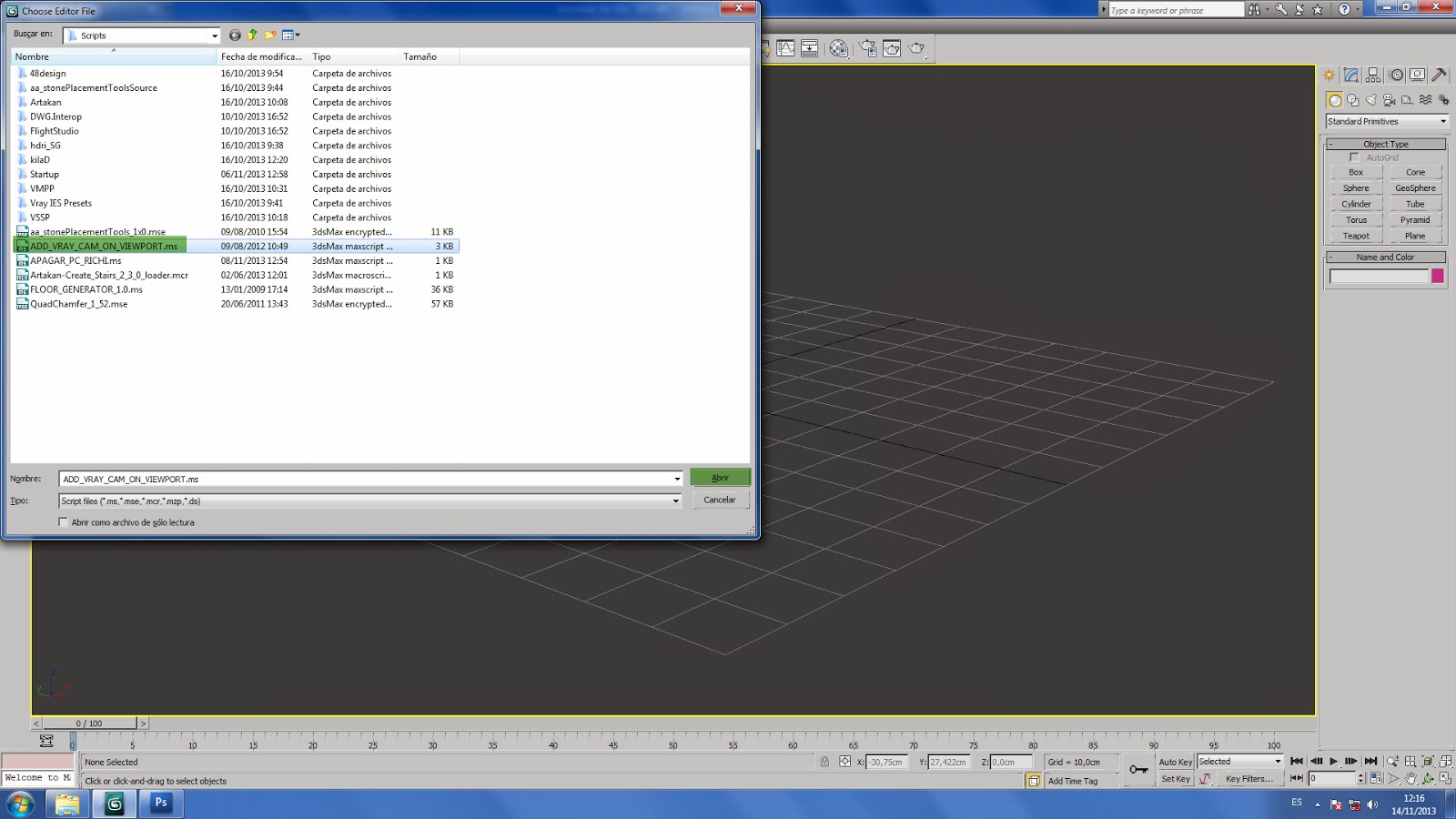Click the Rendered Frame Window teapot icon
Screen dimensions: 1456x819
pos(892,48)
